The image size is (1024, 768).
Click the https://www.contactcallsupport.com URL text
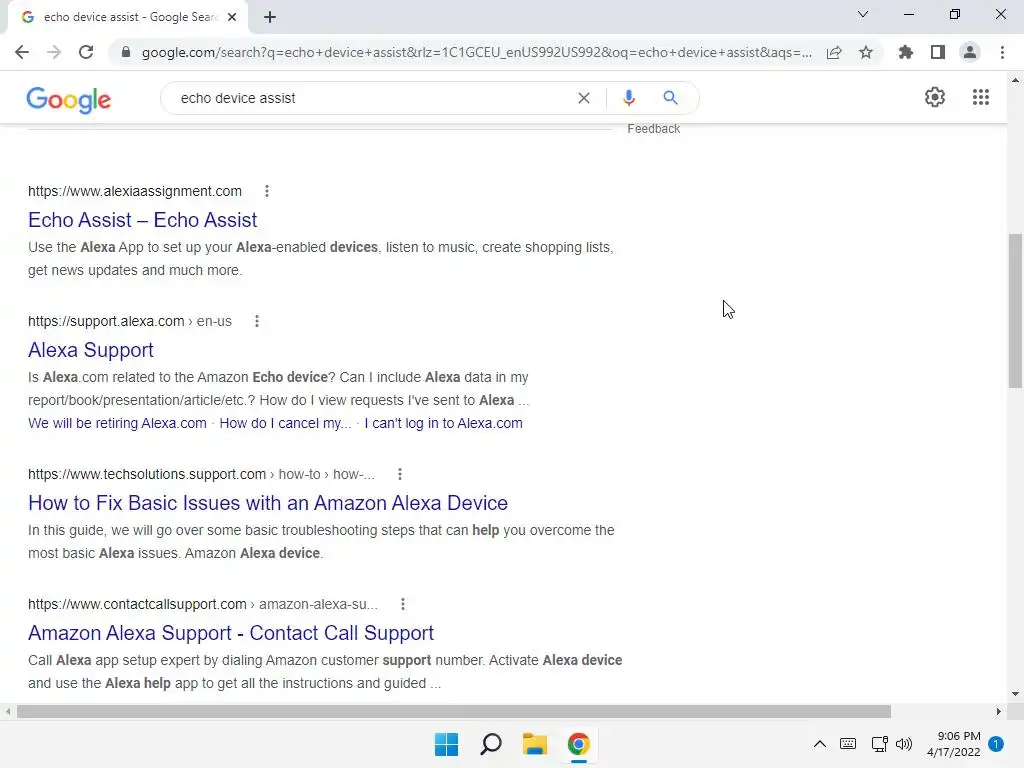tap(137, 604)
